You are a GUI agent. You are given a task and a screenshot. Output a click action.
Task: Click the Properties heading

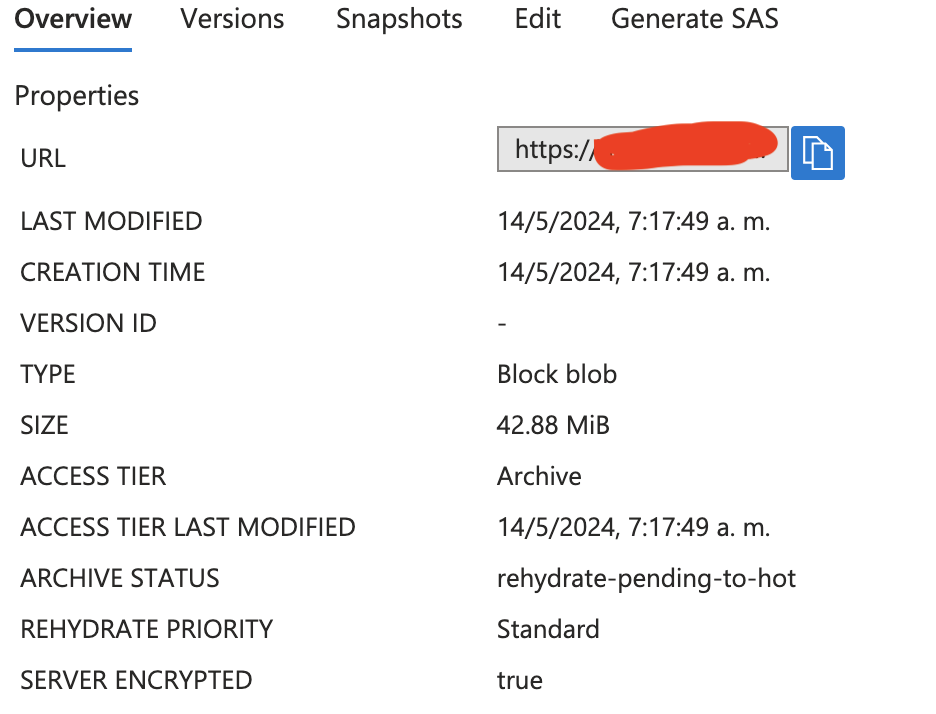pos(76,95)
